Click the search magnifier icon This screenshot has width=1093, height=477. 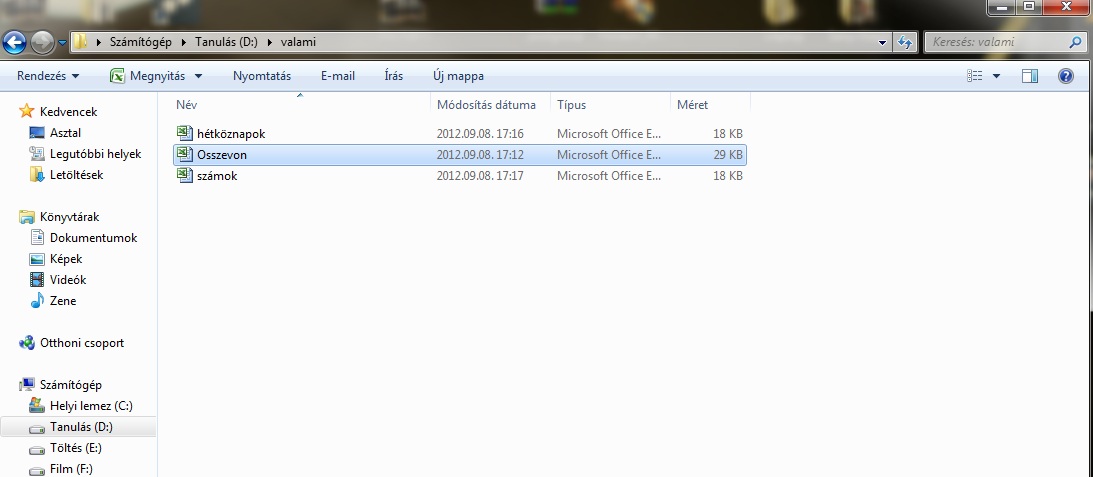pos(1076,42)
